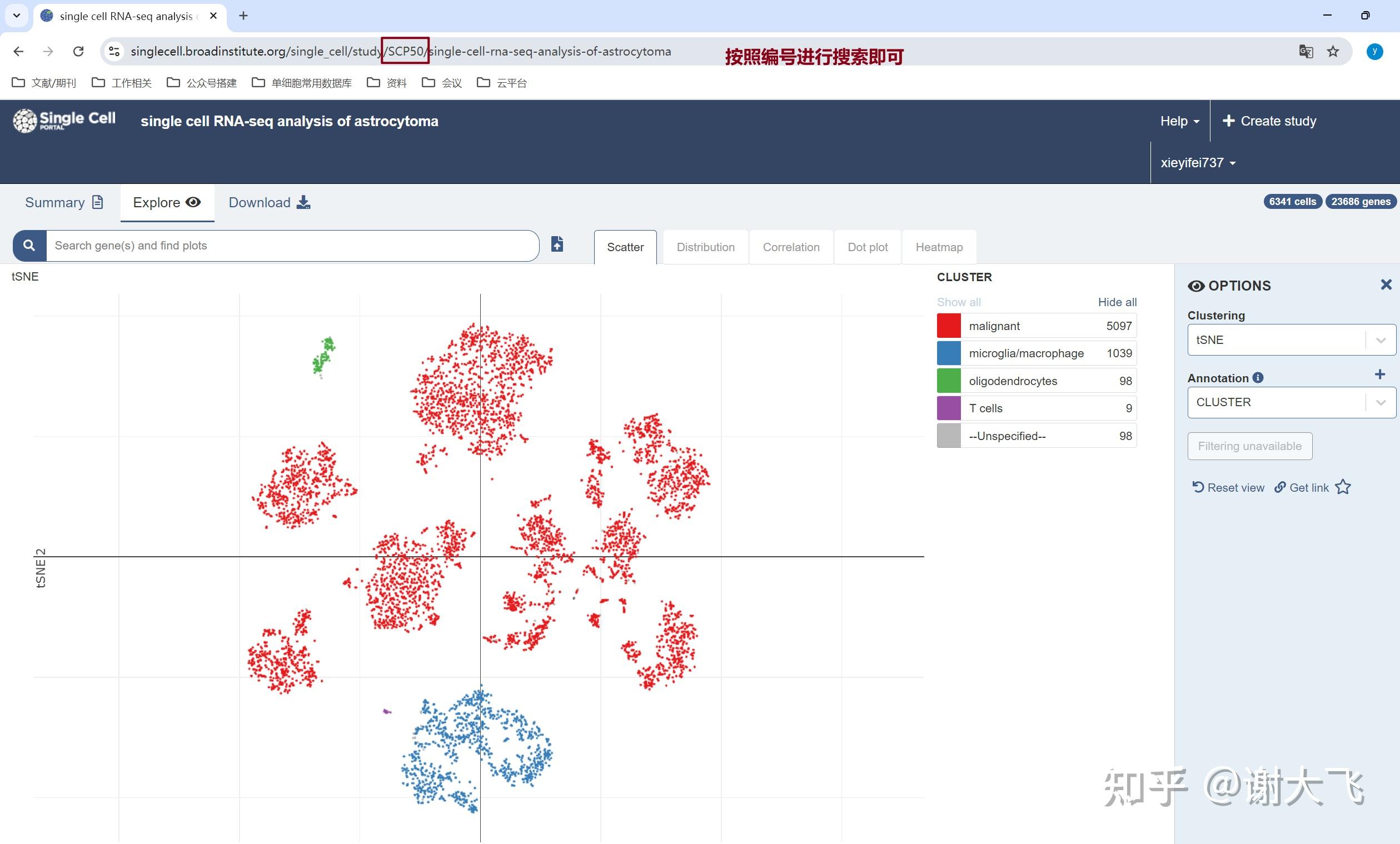Open a new browser tab
This screenshot has height=844, width=1400.
point(243,16)
